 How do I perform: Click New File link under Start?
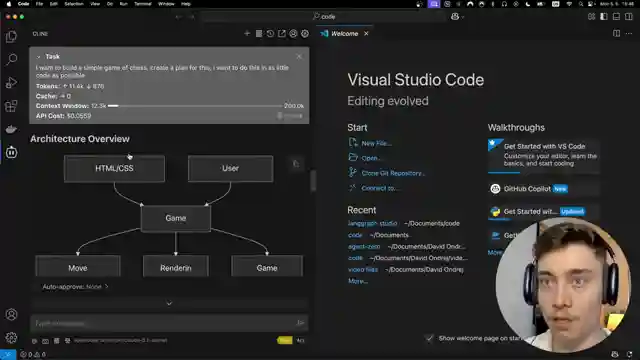pyautogui.click(x=376, y=143)
